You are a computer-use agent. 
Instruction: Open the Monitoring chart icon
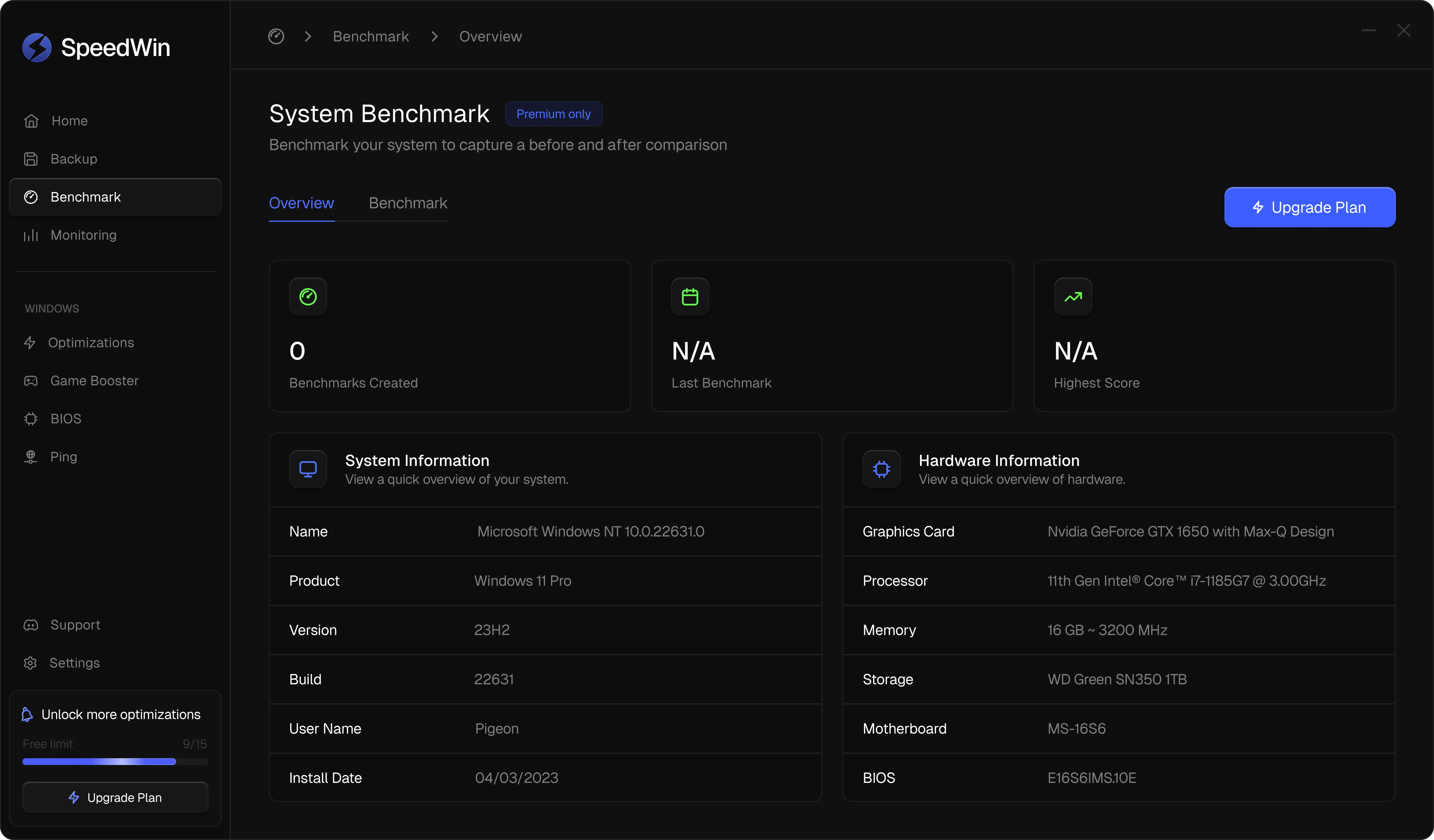pos(31,235)
